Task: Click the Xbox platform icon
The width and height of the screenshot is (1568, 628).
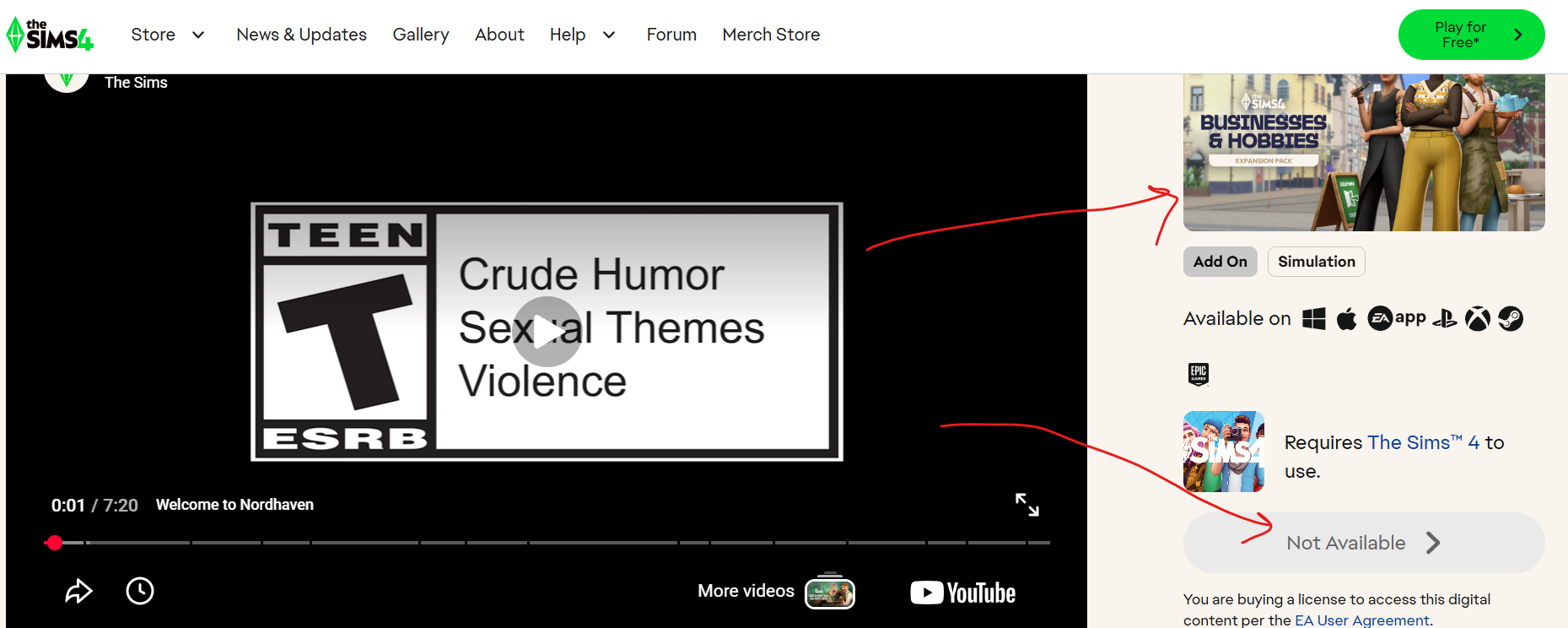Action: point(1477,319)
